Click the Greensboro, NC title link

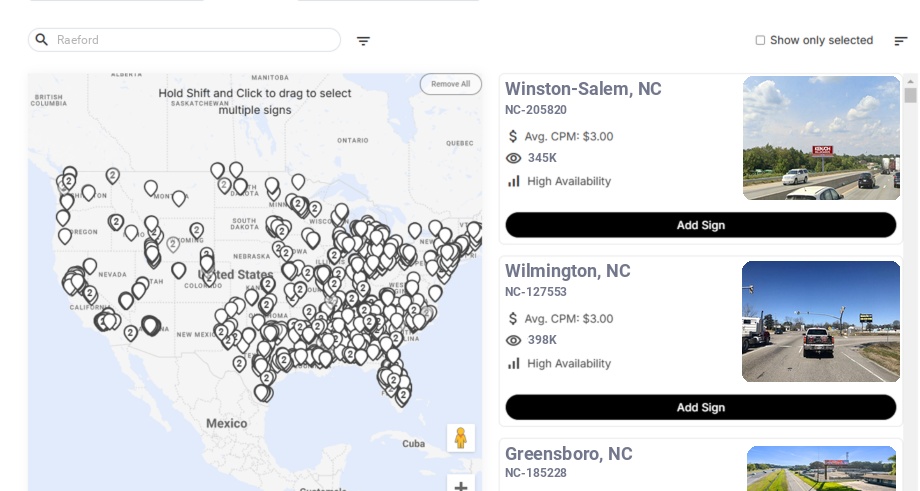coord(568,454)
